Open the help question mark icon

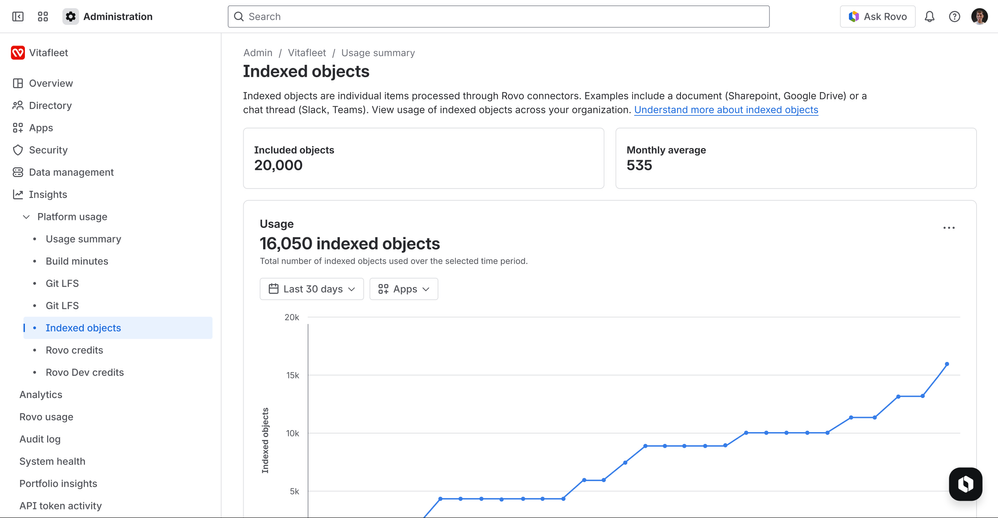click(x=955, y=17)
